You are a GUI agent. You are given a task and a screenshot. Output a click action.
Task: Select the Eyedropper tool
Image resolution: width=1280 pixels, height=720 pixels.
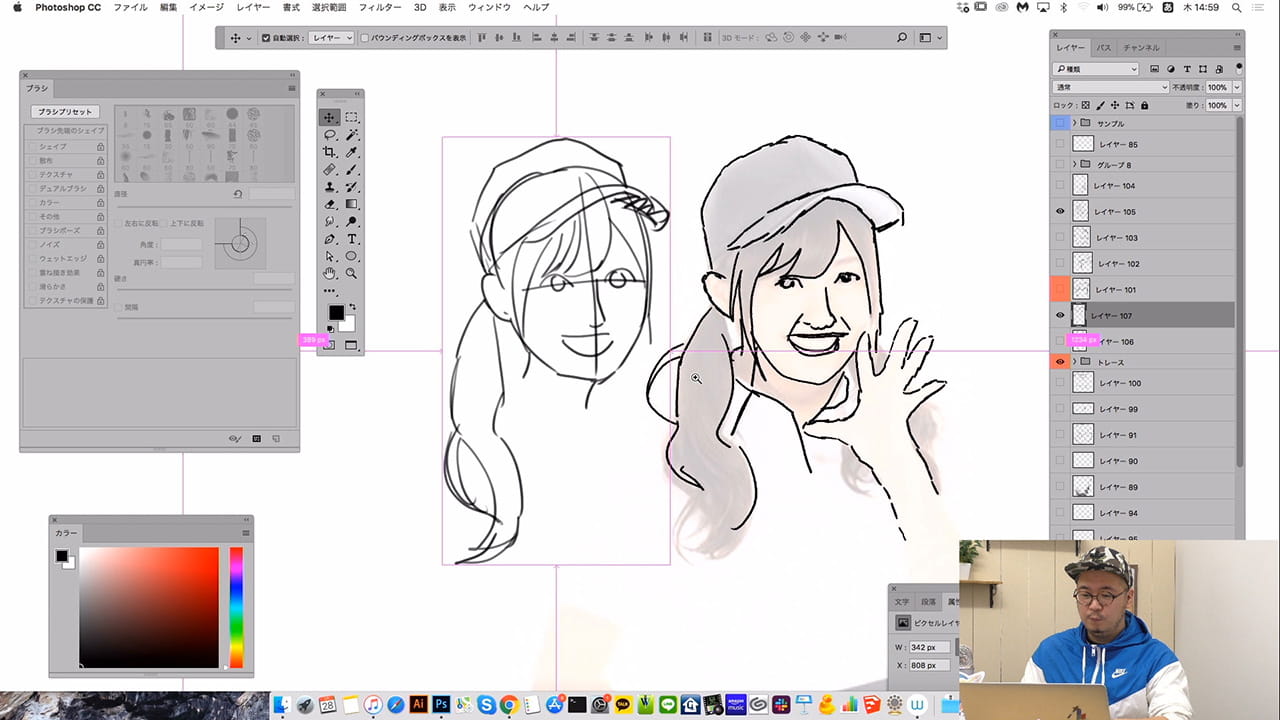[352, 152]
